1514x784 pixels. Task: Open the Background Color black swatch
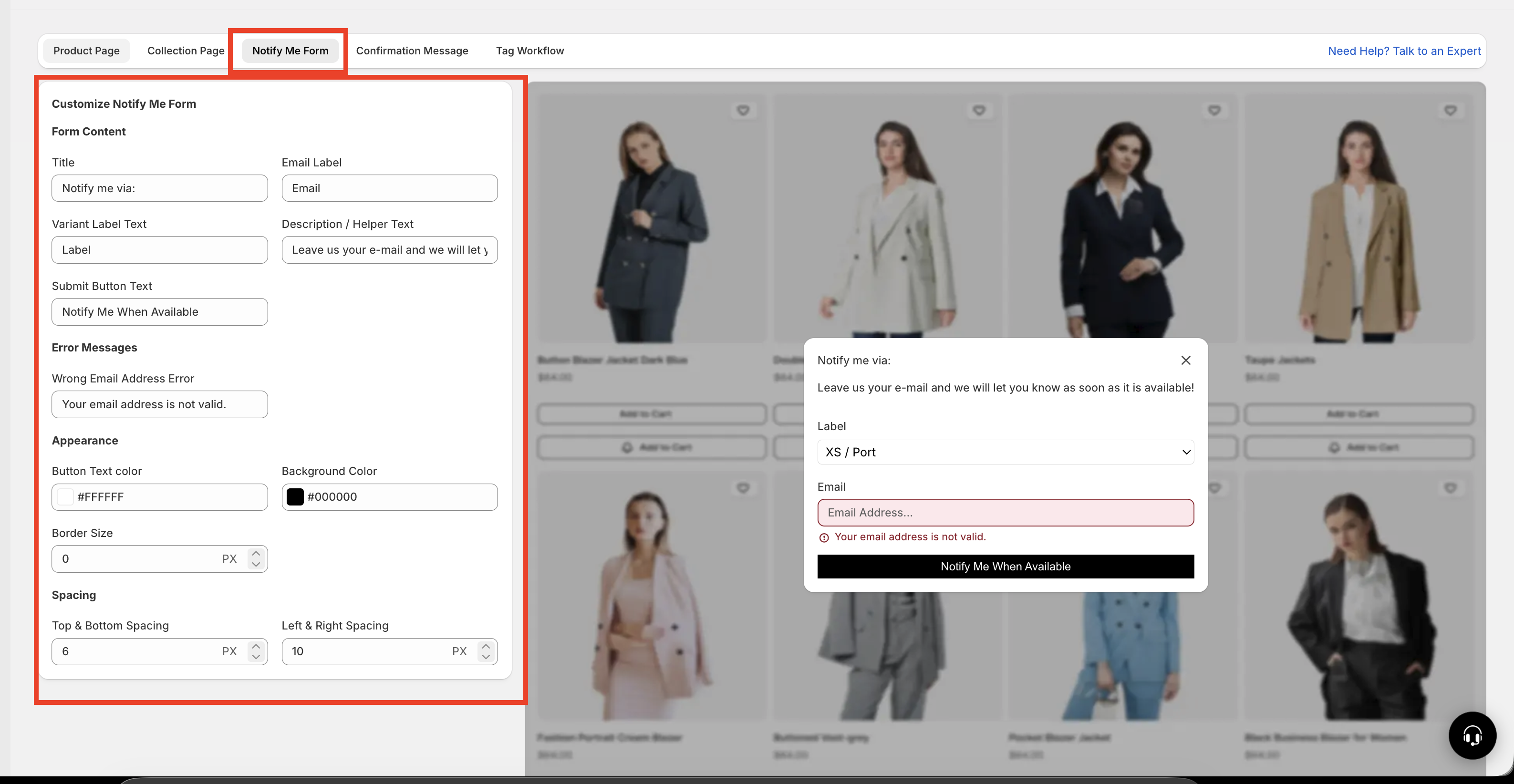point(295,496)
